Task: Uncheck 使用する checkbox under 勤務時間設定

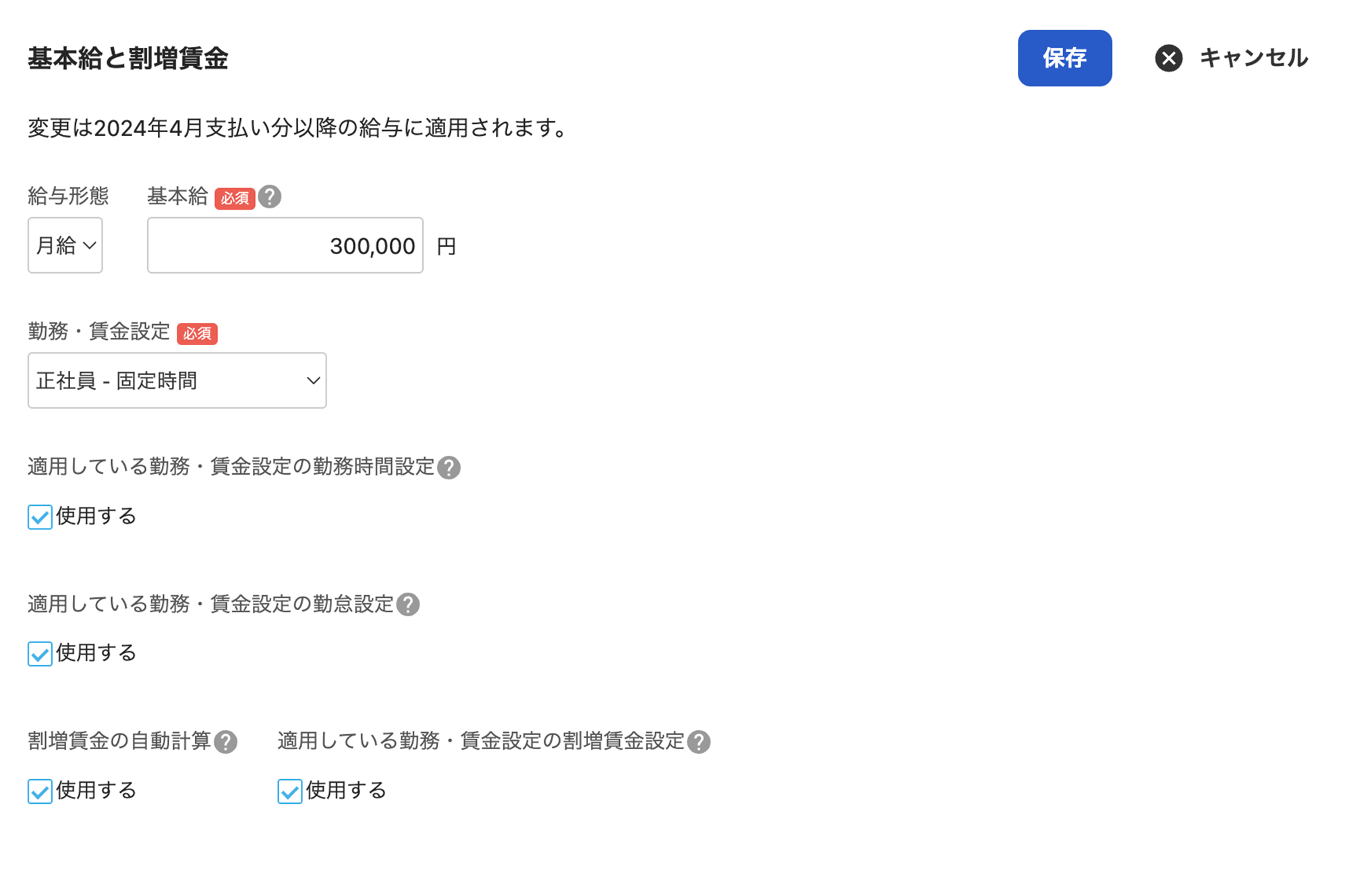Action: point(40,517)
